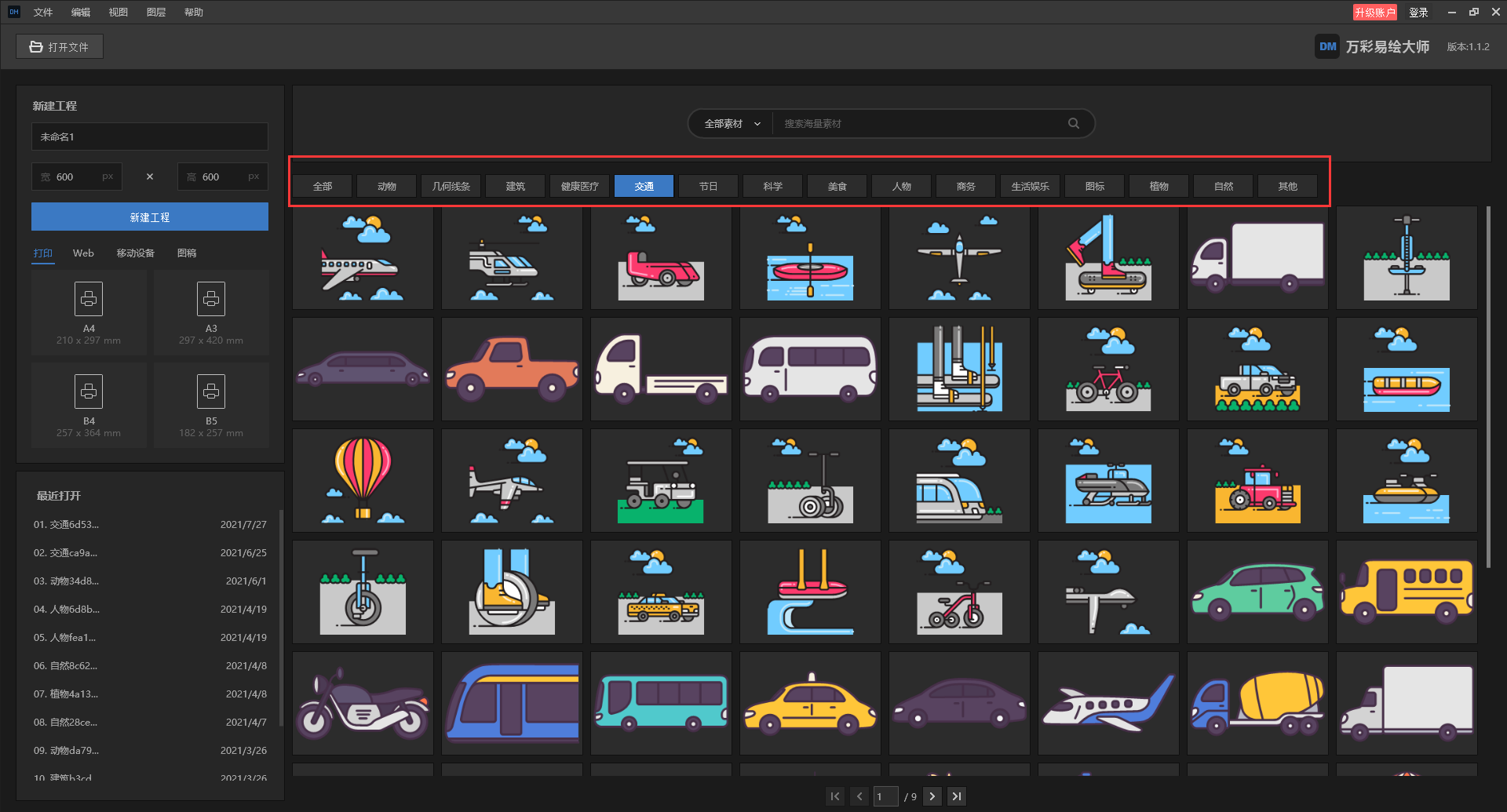Click the 打开文件 button
The image size is (1507, 812).
[60, 47]
